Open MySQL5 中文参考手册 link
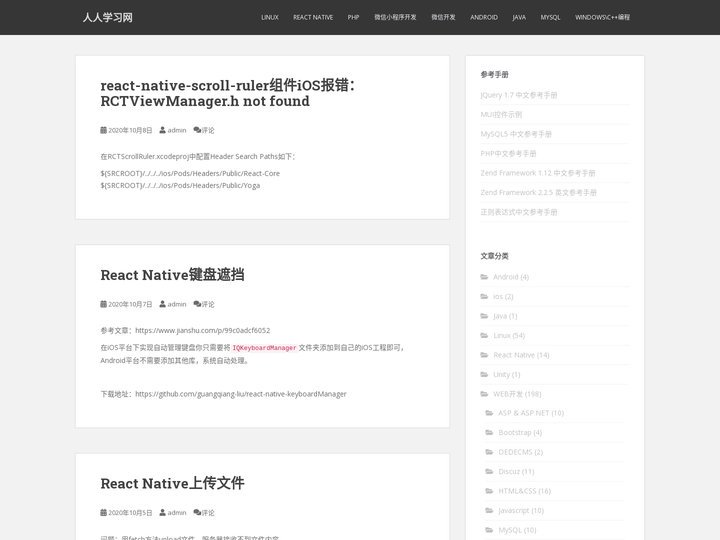Viewport: 720px width, 540px height. coord(516,134)
